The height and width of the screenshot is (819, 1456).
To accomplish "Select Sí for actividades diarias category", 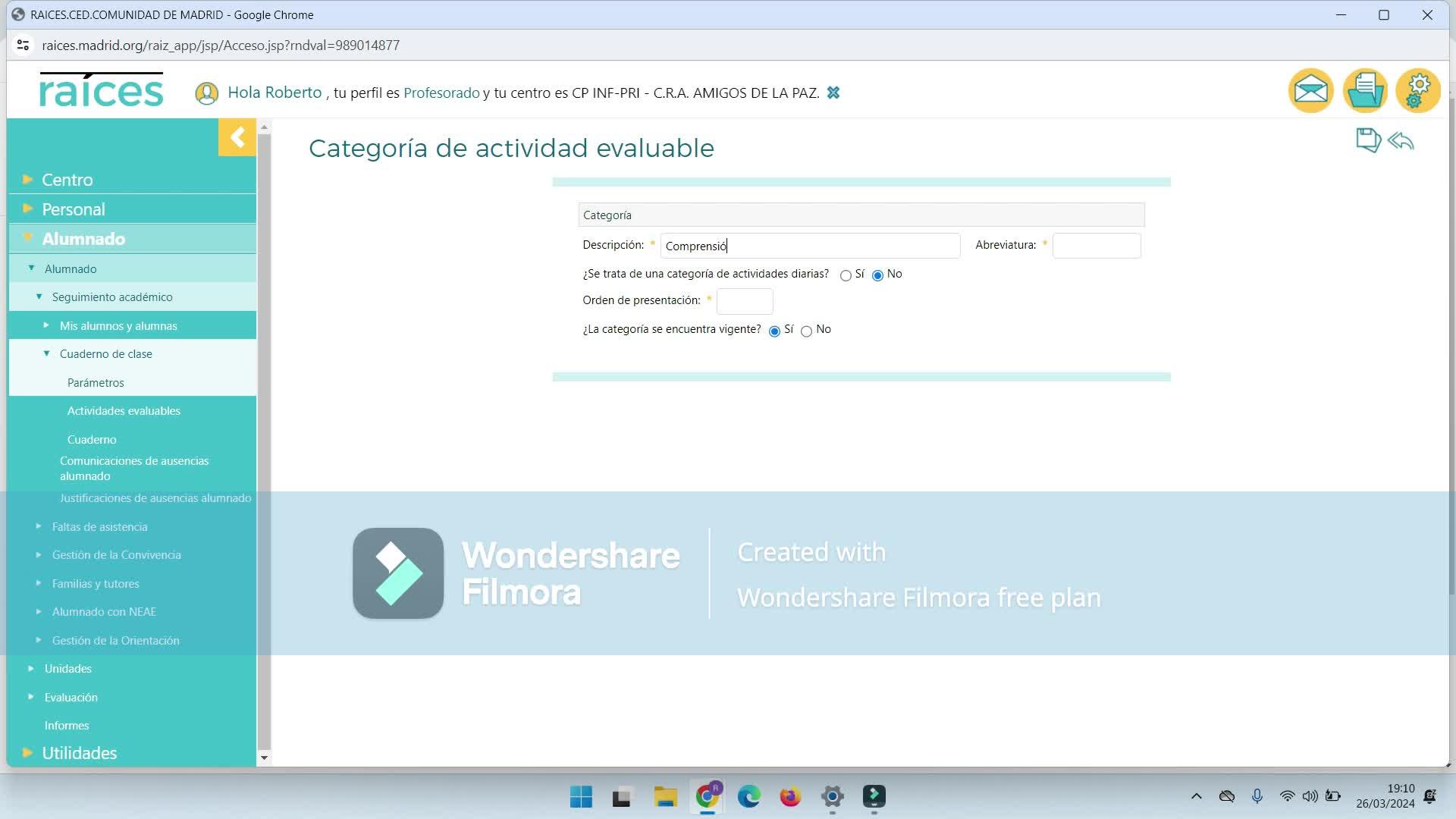I will pos(846,276).
